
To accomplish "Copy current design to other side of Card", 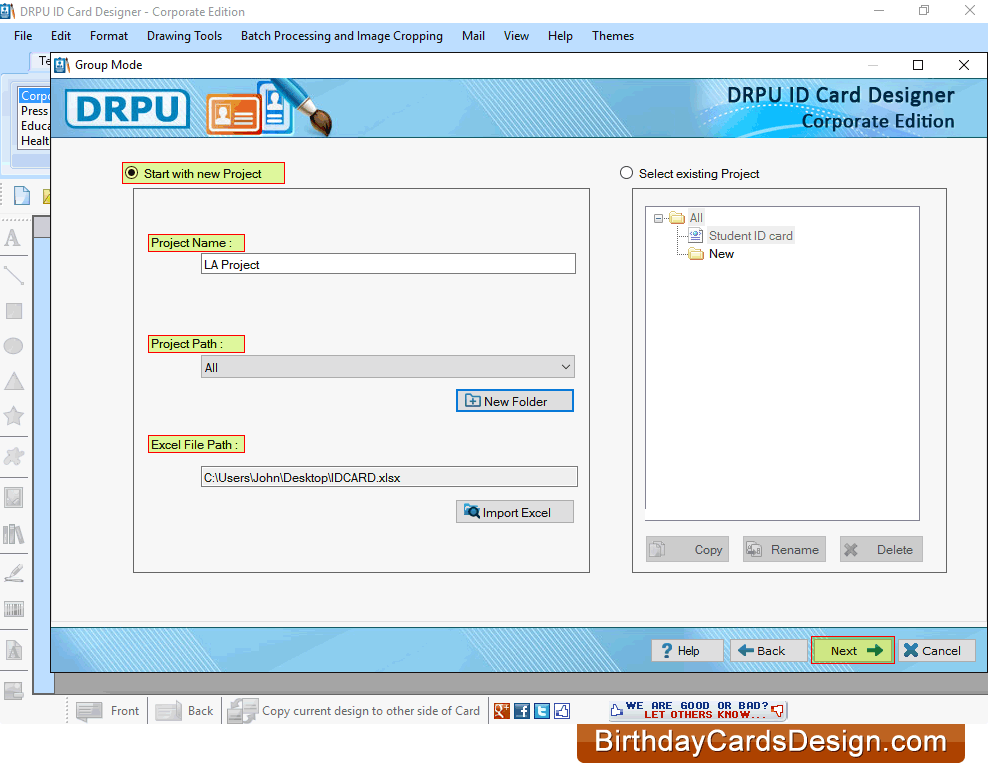I will tap(353, 711).
